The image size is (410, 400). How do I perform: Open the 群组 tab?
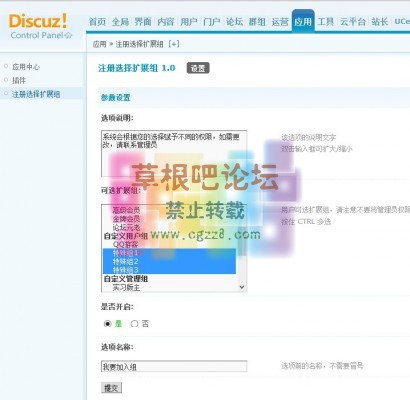coord(257,22)
